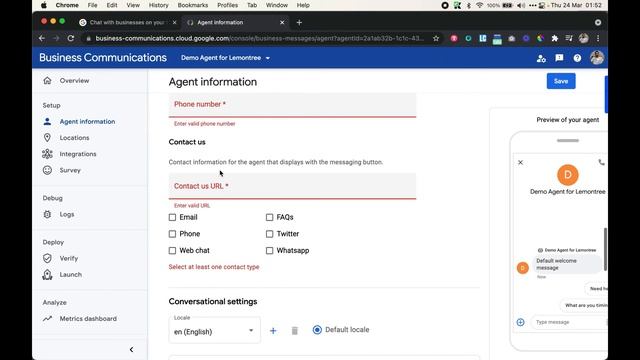Select the Default locale radio button
The image size is (640, 360).
[x=317, y=330]
